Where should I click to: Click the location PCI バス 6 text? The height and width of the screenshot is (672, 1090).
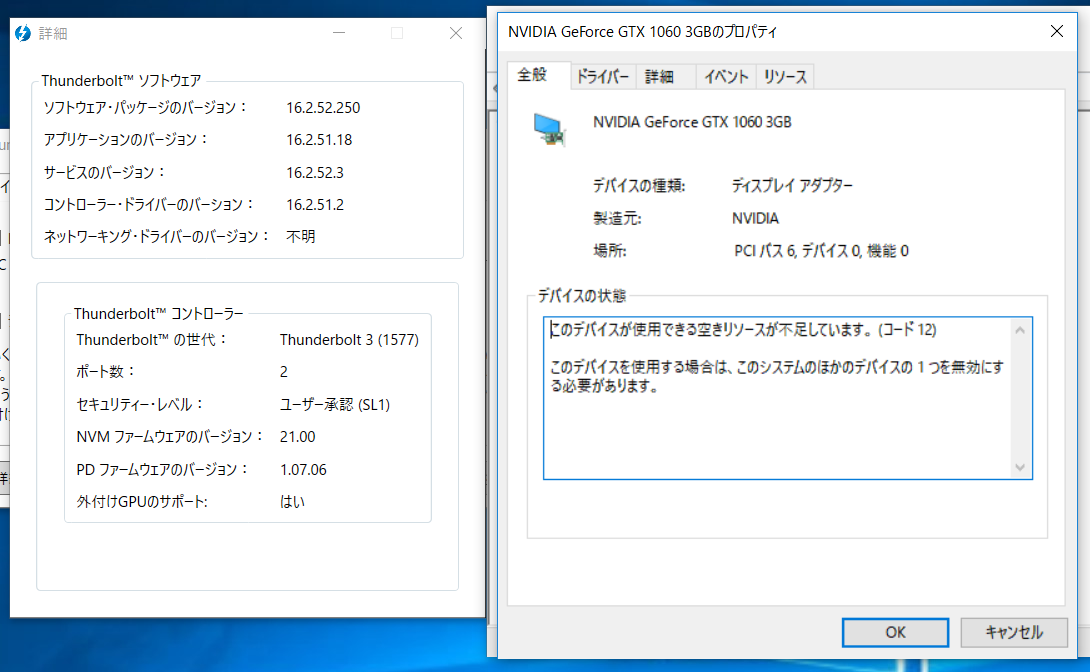(821, 251)
